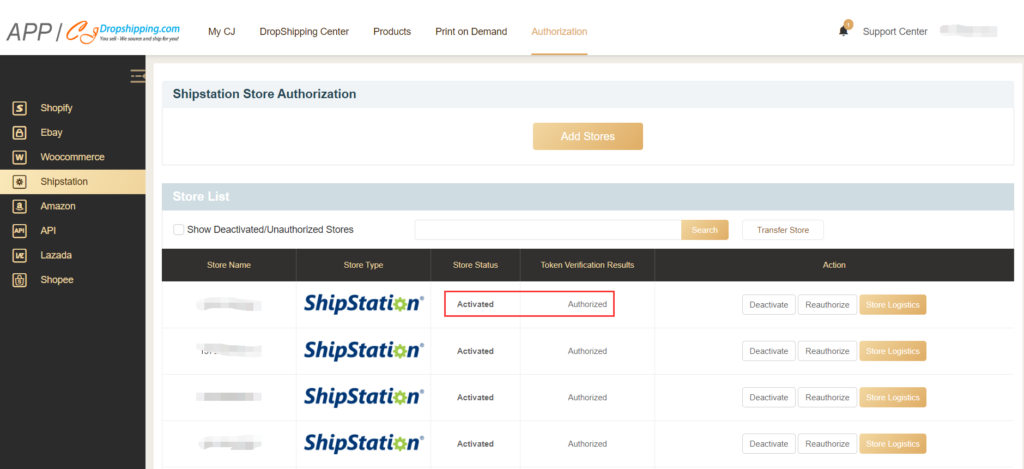1024x469 pixels.
Task: Click the Ebay bag icon in sidebar
Action: tap(20, 133)
